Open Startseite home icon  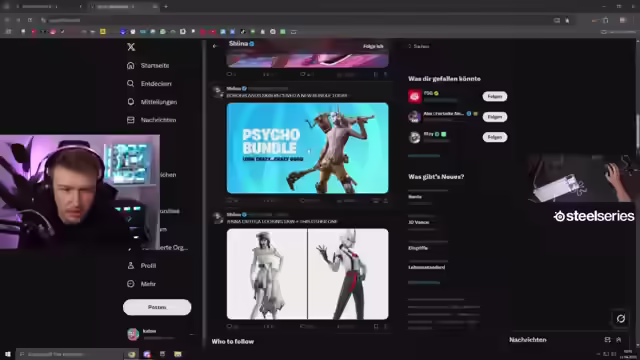(x=131, y=65)
